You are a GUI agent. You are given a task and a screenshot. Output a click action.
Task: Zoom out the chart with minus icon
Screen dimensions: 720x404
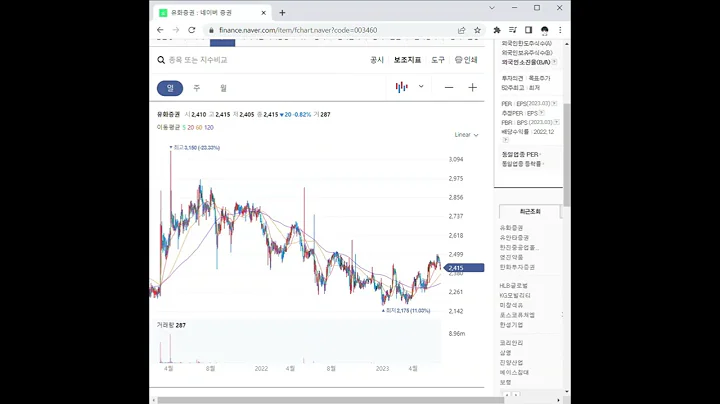pyautogui.click(x=449, y=88)
